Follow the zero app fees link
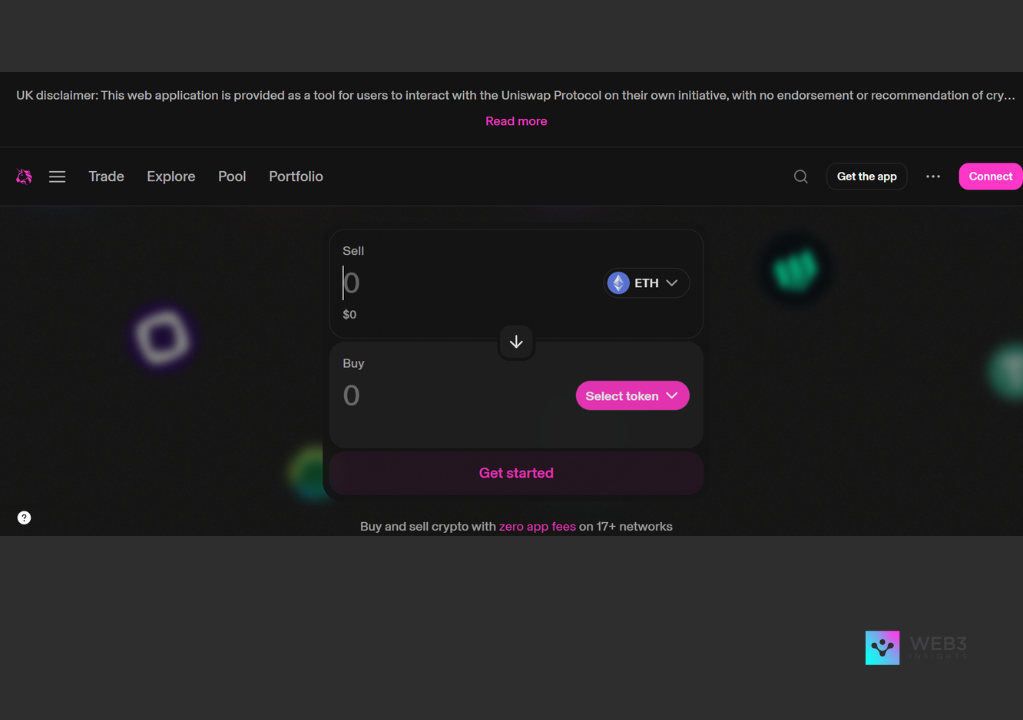 coord(537,527)
